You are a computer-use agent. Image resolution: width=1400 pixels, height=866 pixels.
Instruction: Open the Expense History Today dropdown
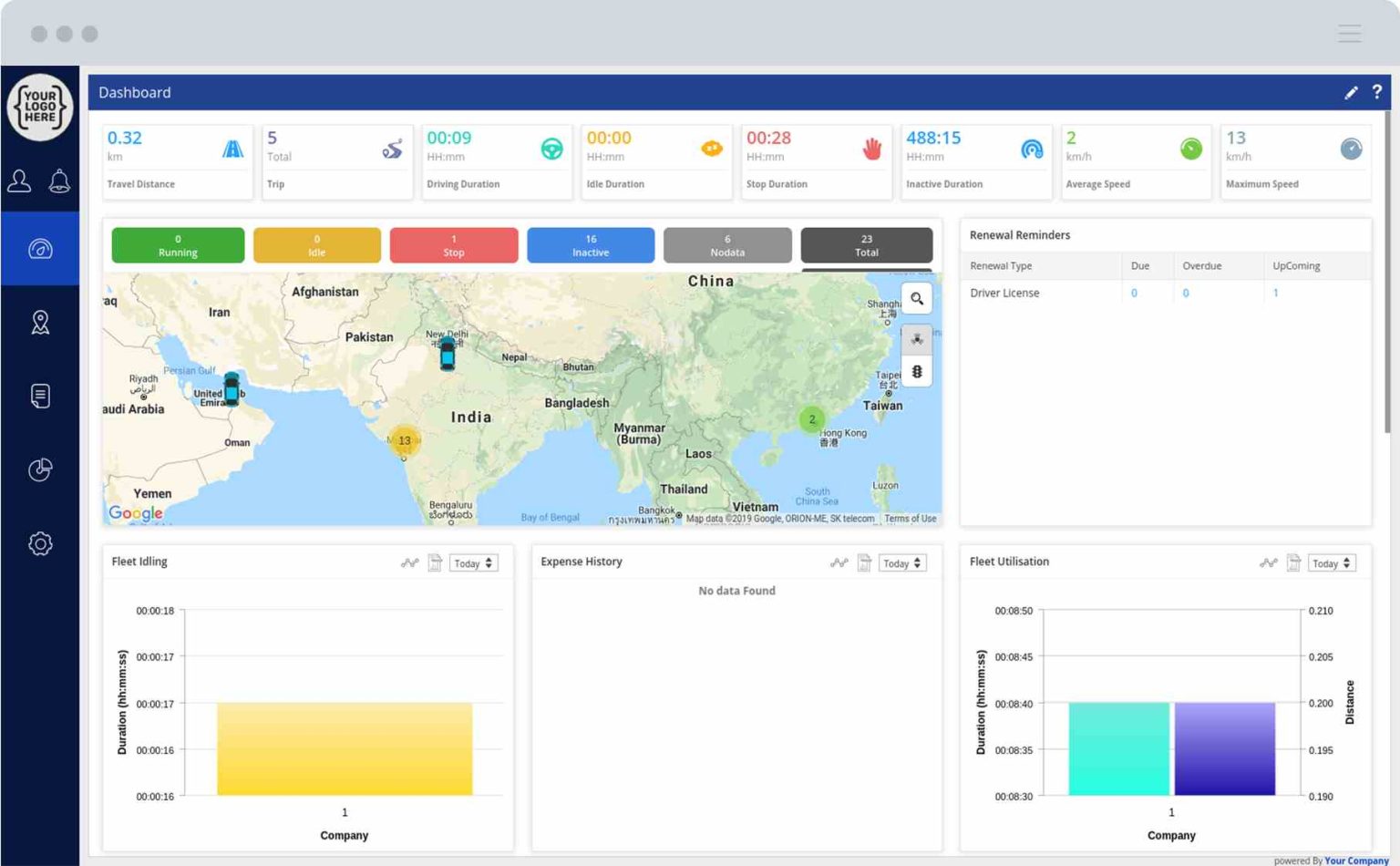point(902,563)
